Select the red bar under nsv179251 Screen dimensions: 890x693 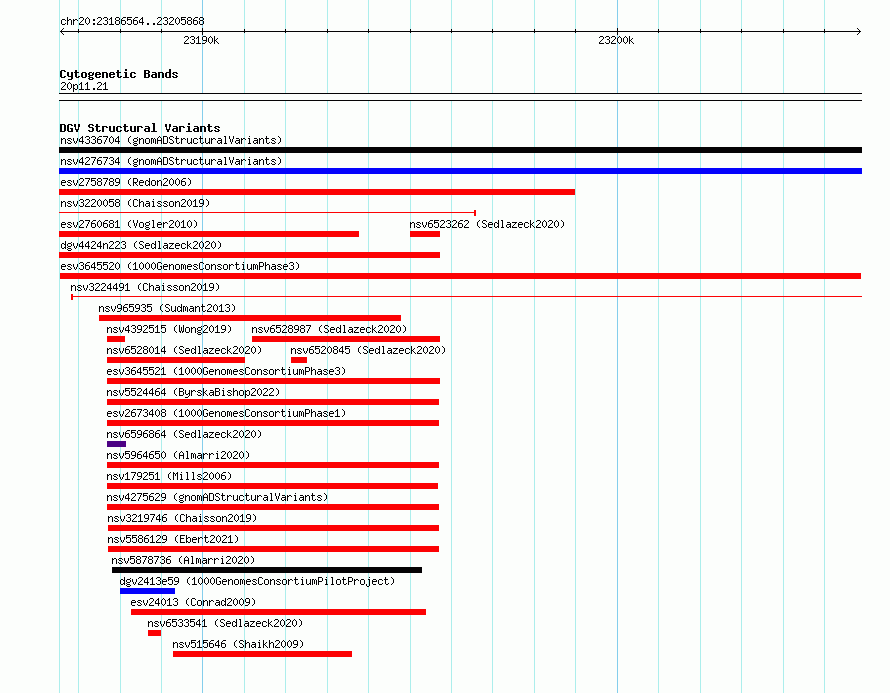click(x=272, y=486)
